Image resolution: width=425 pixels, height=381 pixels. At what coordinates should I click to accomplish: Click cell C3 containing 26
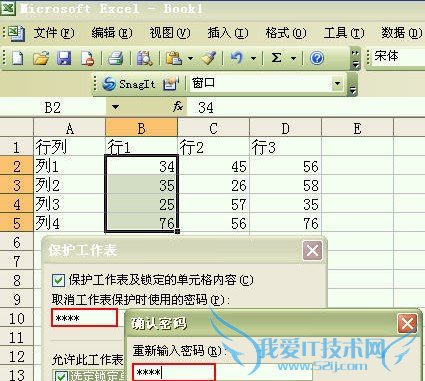tap(213, 185)
